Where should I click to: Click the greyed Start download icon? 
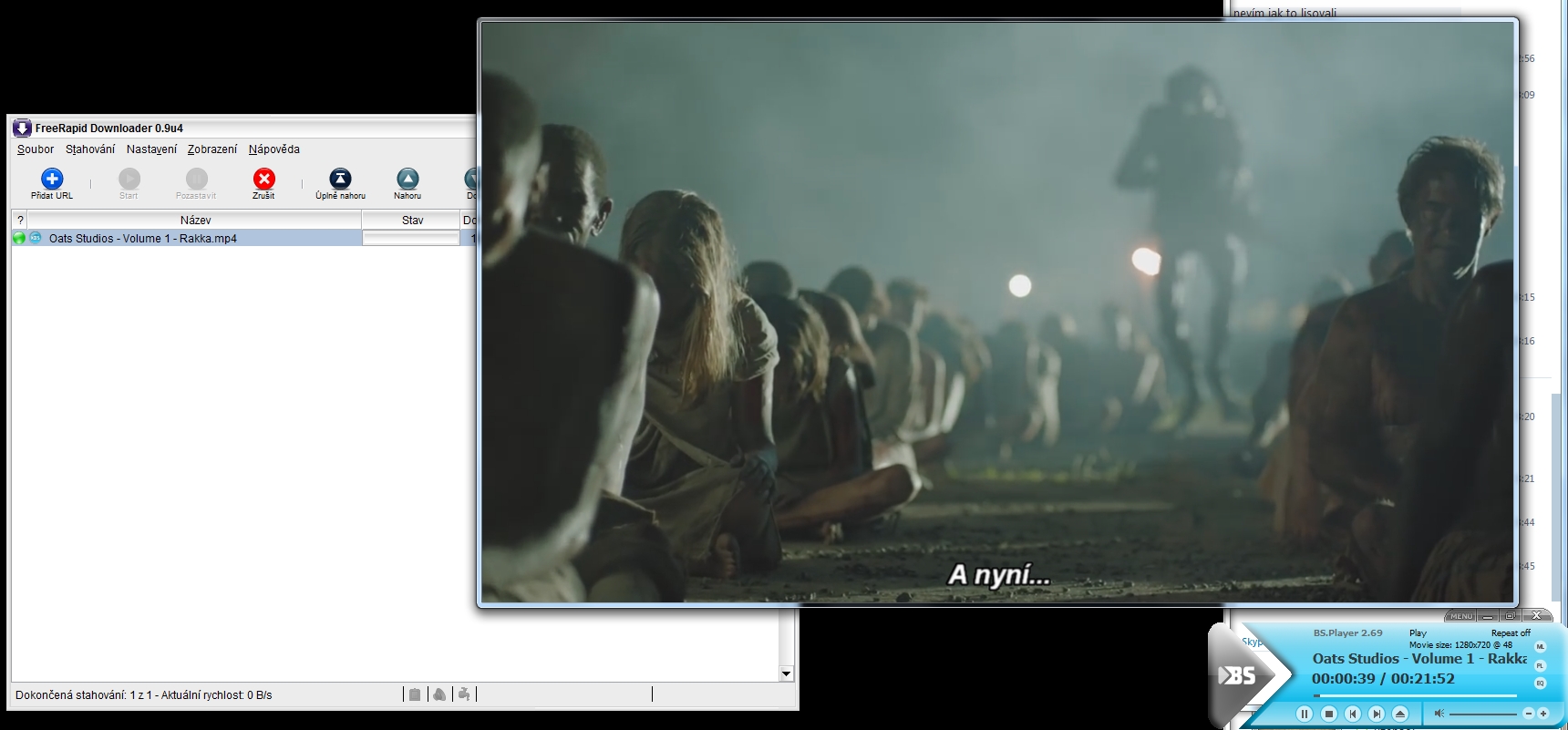pos(129,179)
